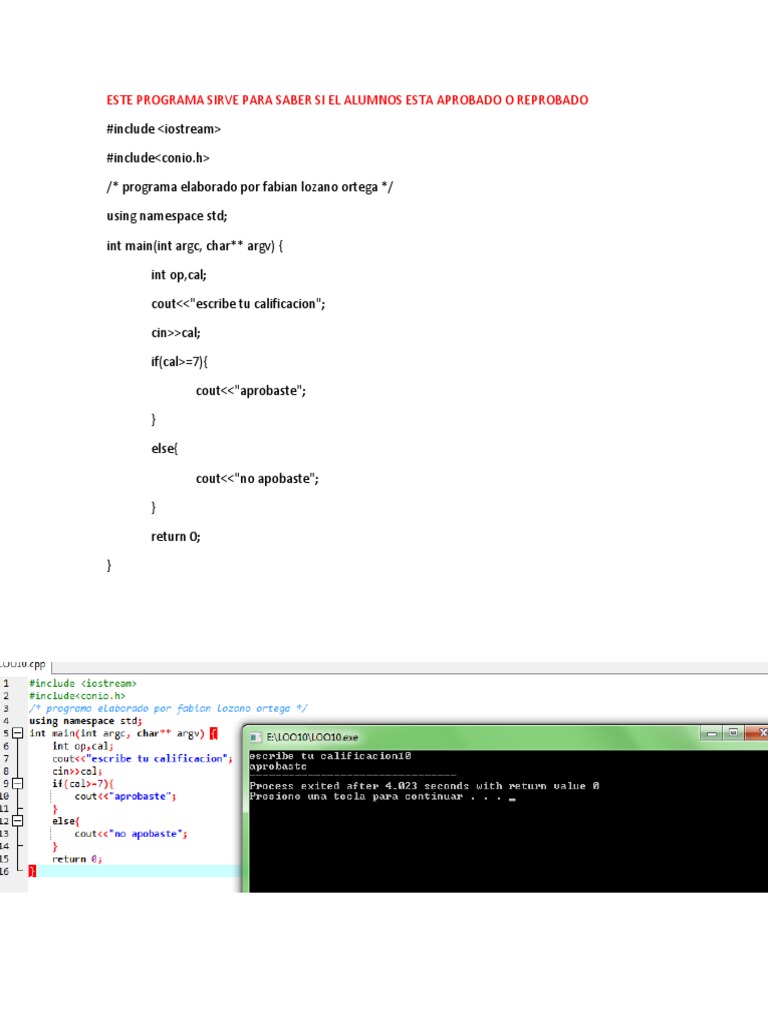Click the E:\LOO10\LOO10.exe title bar text
768x1024 pixels.
(x=312, y=737)
